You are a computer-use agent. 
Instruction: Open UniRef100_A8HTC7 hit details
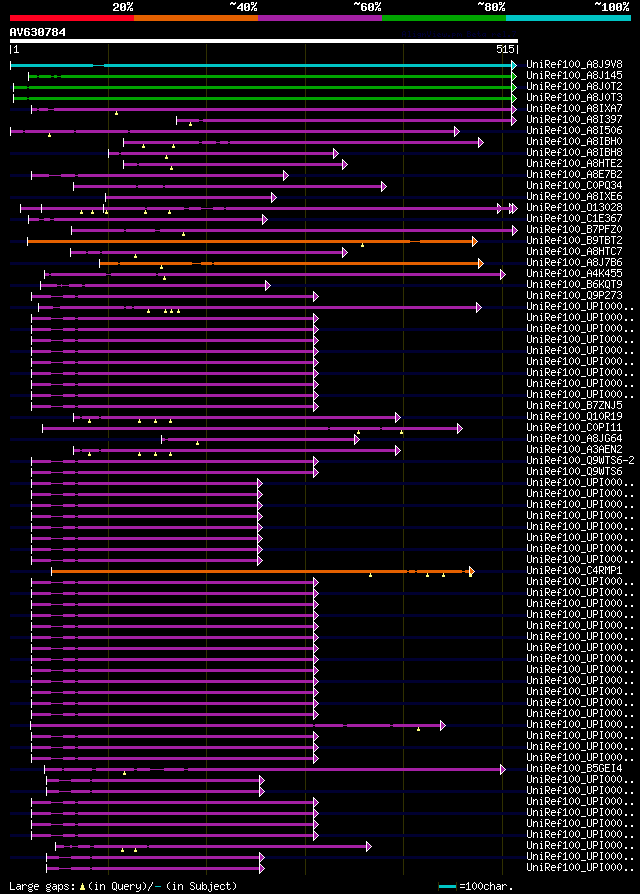coord(574,251)
